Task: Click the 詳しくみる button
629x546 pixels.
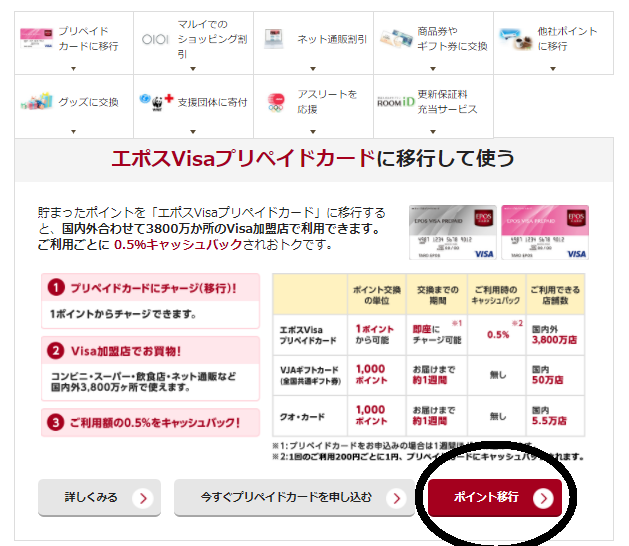Action: tap(99, 497)
